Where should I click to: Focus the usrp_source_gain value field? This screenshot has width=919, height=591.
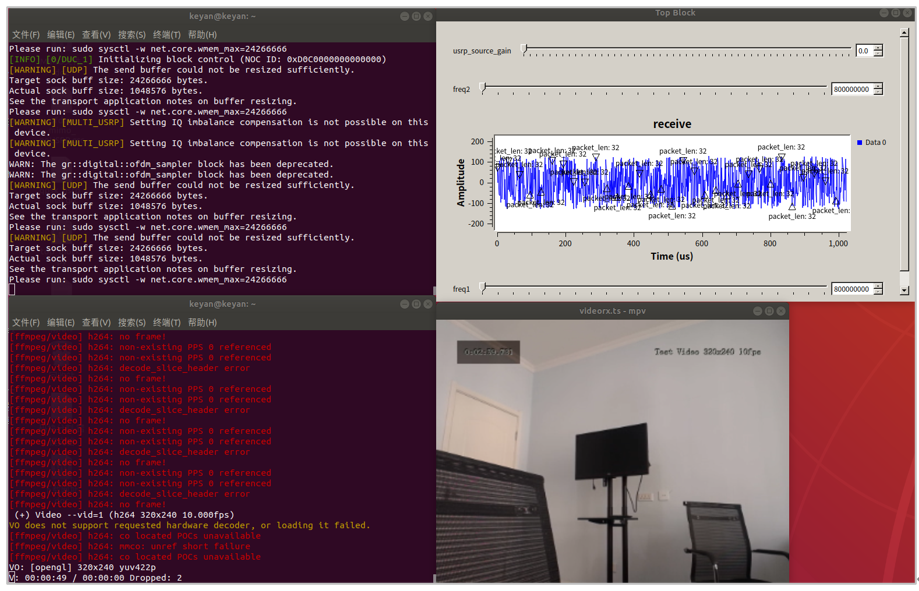pos(863,50)
